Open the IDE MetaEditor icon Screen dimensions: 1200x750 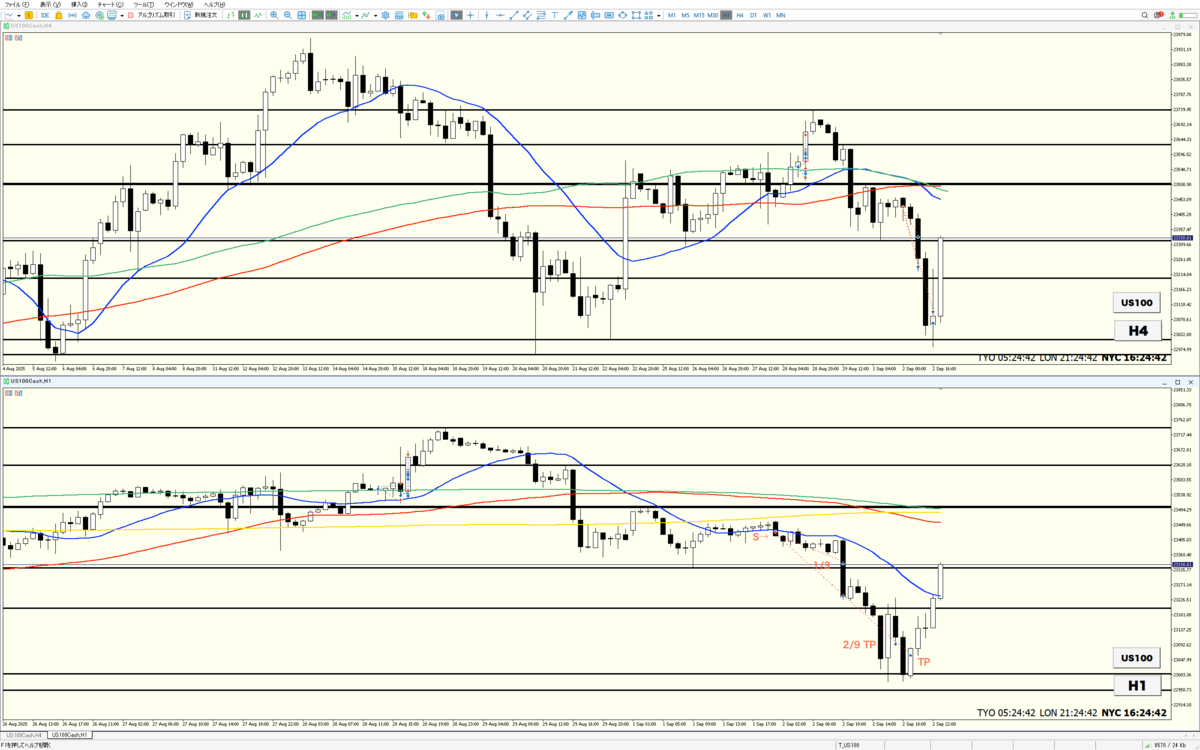tap(44, 16)
